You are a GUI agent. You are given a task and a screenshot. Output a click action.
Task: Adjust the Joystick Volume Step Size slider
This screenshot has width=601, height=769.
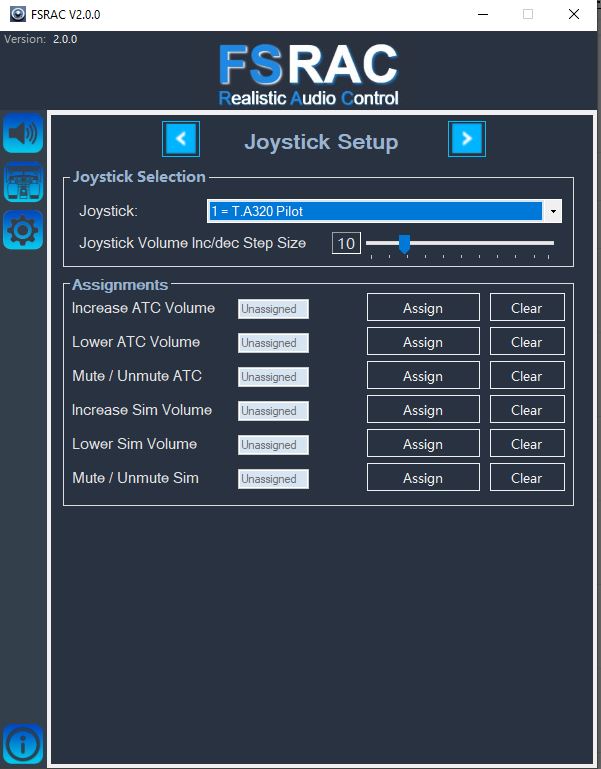click(404, 243)
